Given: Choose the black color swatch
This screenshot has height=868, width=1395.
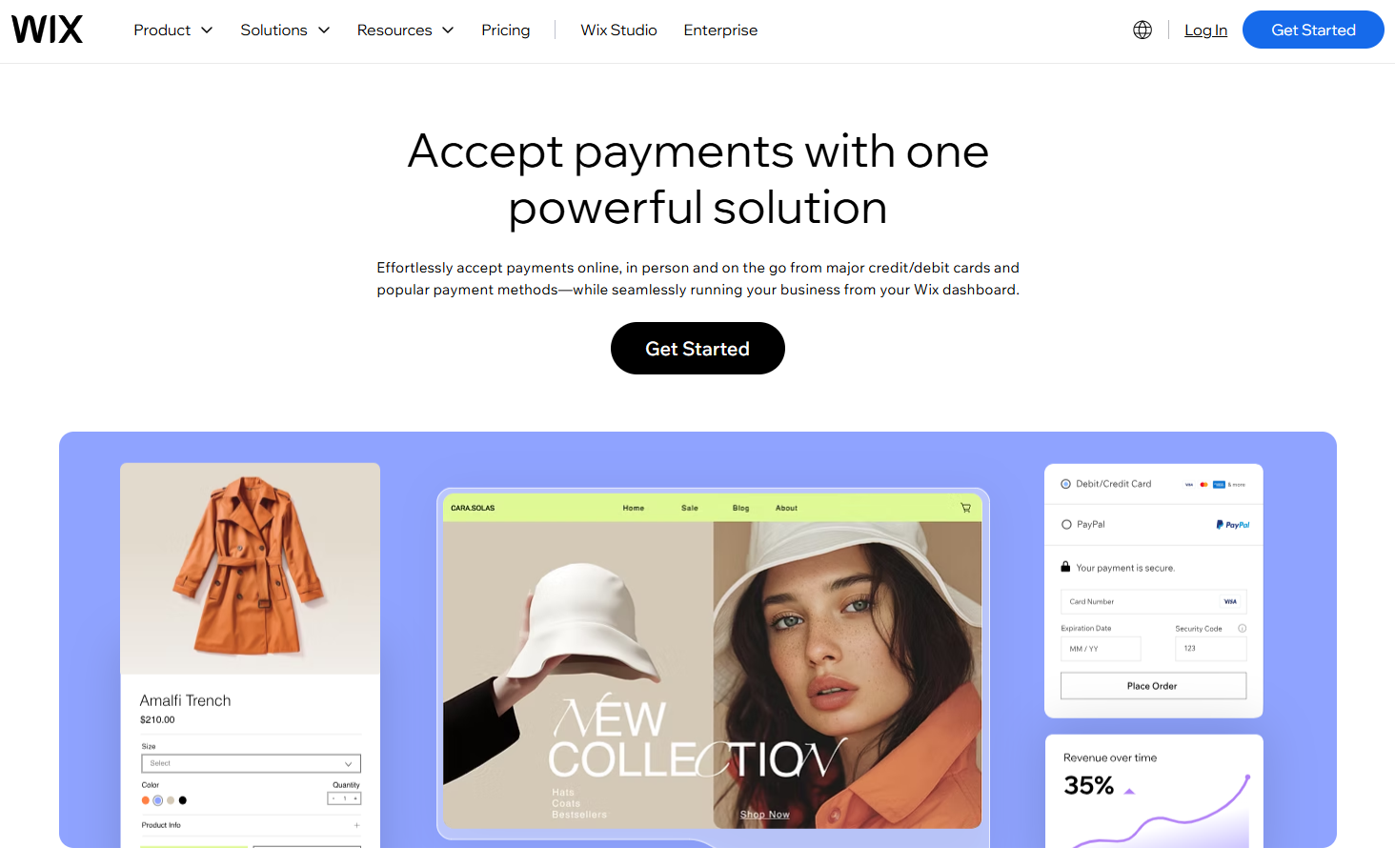Looking at the screenshot, I should coord(183,800).
